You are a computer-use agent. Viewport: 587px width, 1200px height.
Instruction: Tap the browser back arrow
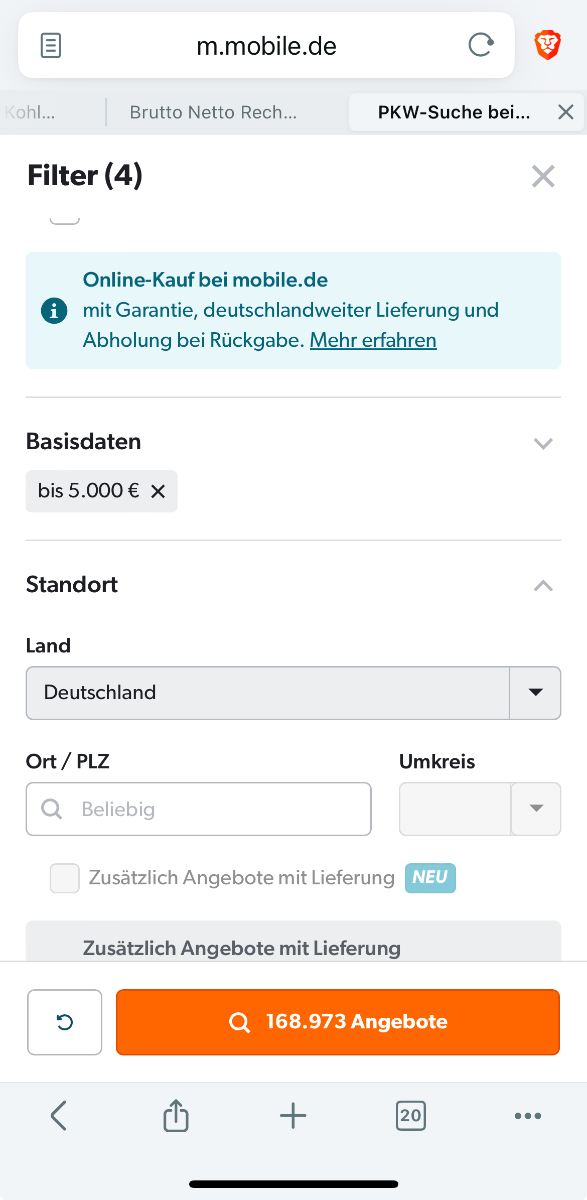(x=58, y=1115)
